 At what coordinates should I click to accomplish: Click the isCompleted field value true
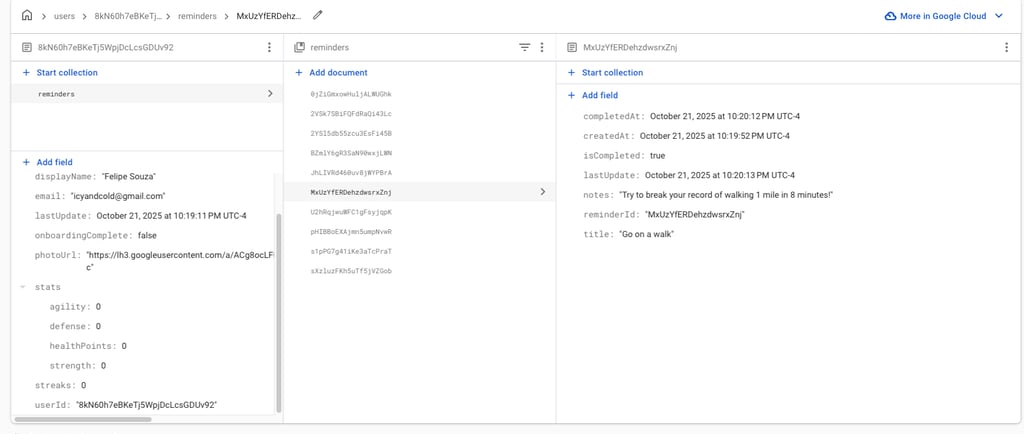657,156
